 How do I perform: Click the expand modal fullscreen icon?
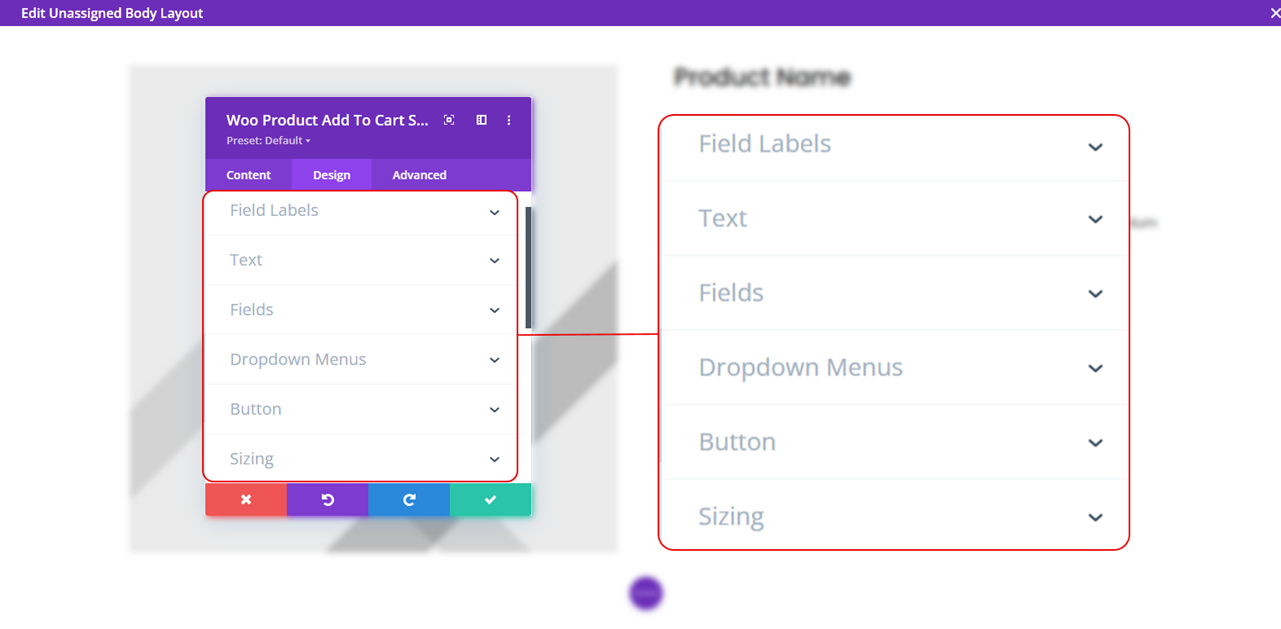click(449, 120)
